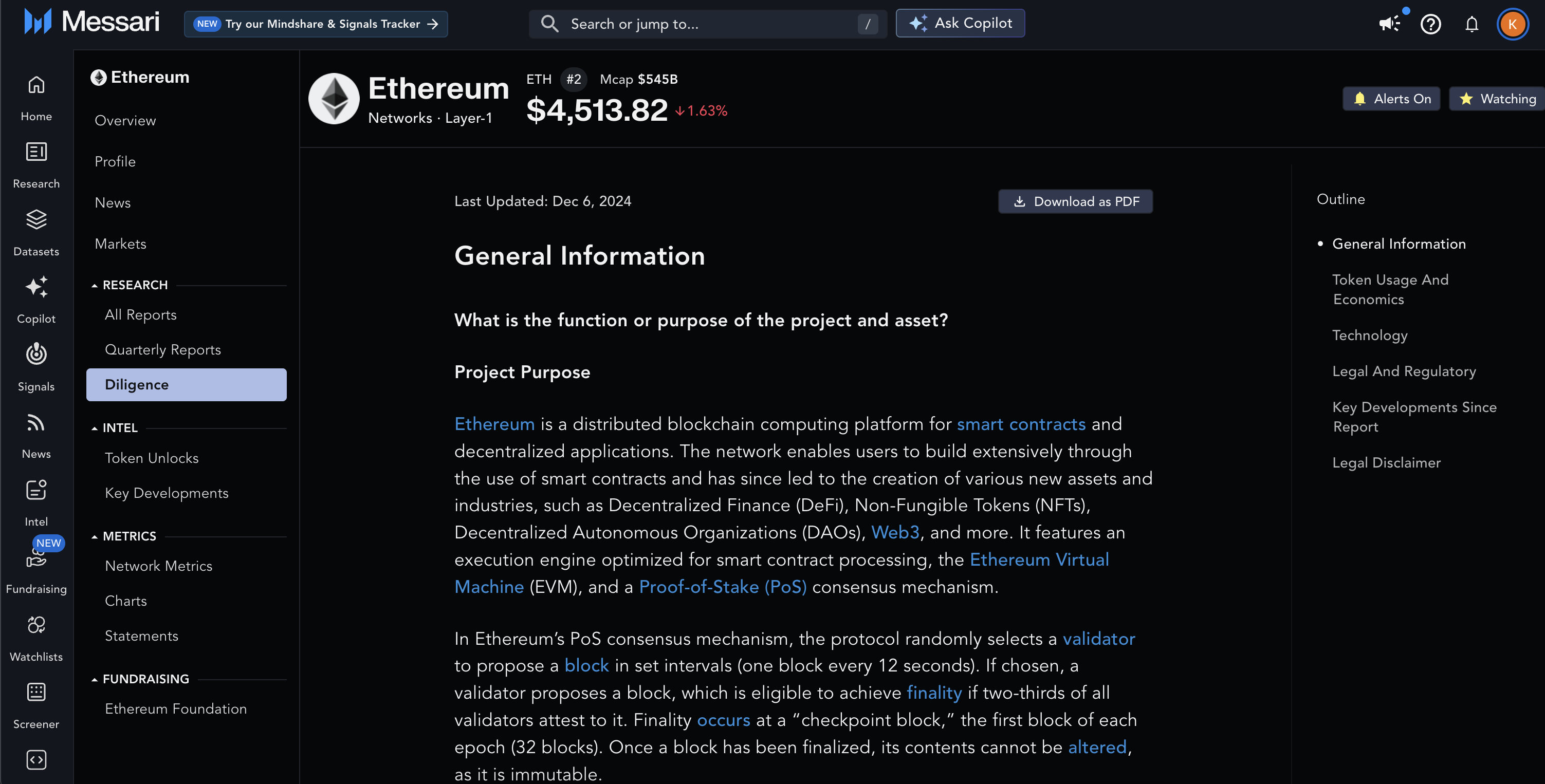This screenshot has width=1545, height=784.
Task: Open the Markets page
Action: 121,244
